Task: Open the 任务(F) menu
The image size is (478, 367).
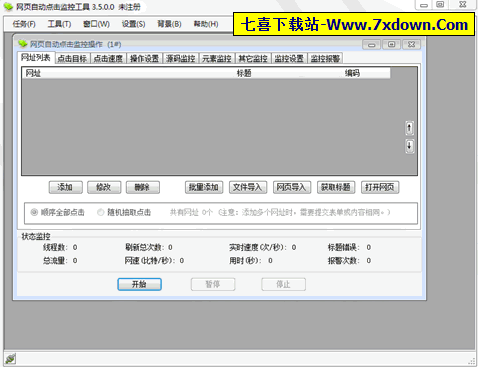Action: pyautogui.click(x=24, y=24)
